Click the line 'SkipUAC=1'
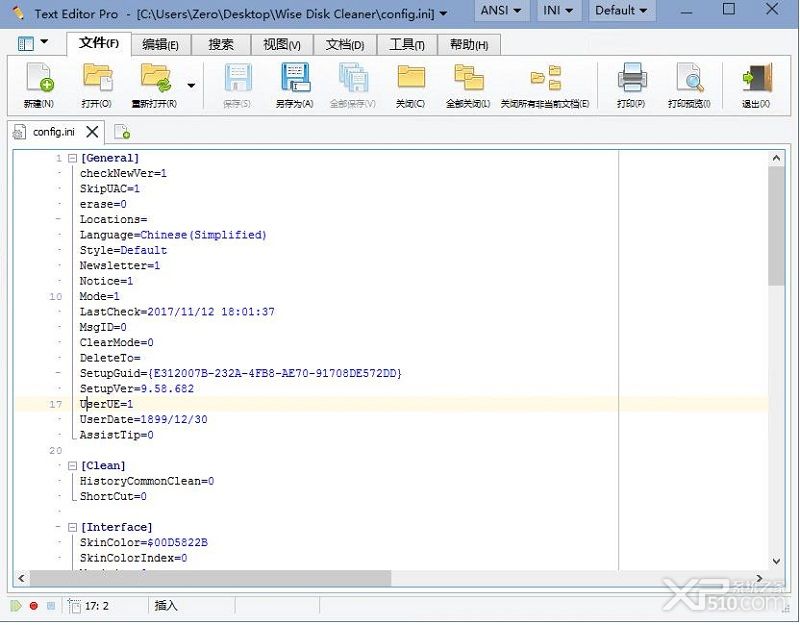 (110, 189)
